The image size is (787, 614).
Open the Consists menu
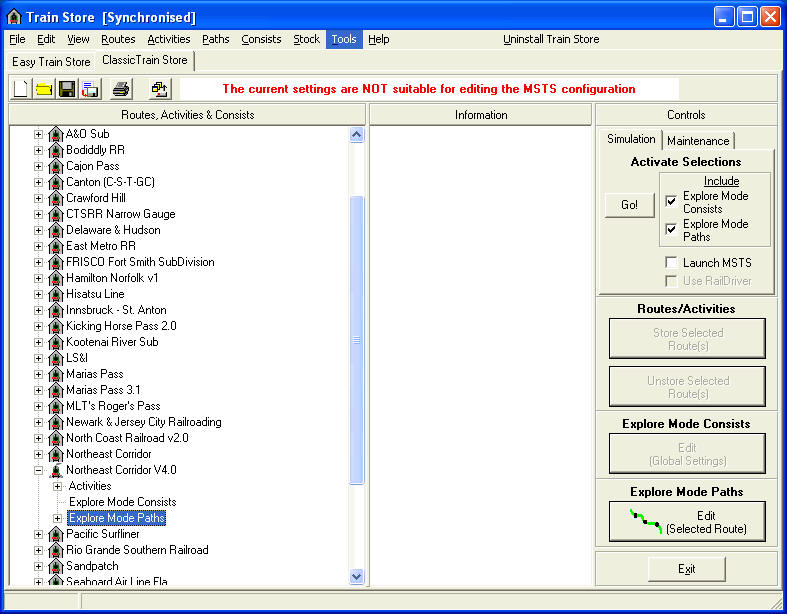tap(261, 39)
